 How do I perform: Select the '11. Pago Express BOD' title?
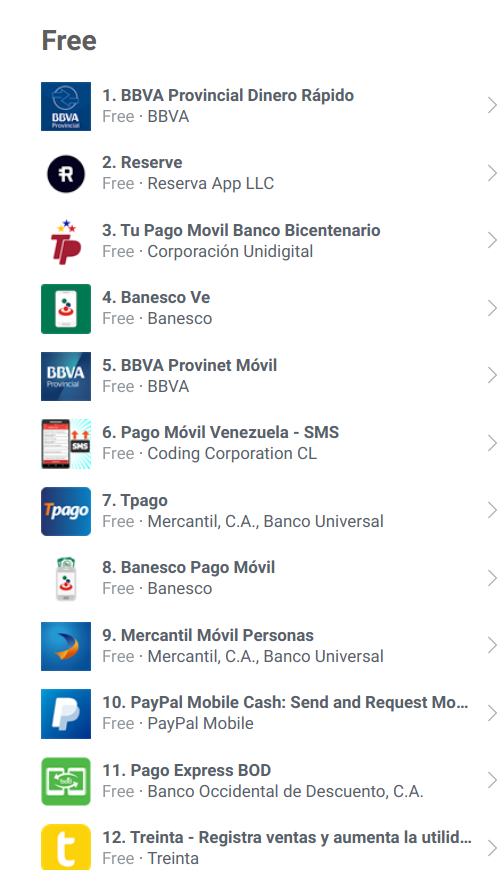tap(187, 770)
